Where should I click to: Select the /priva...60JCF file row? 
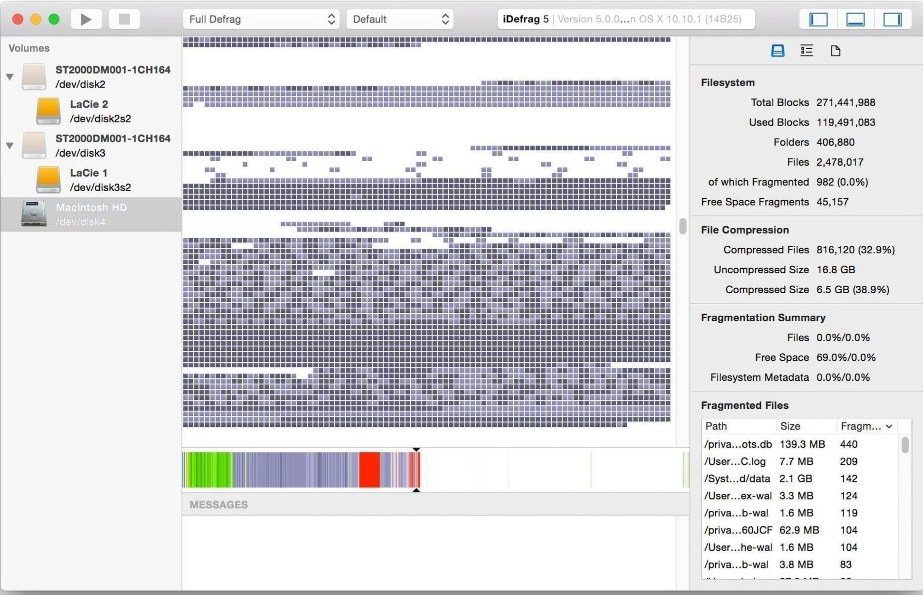coord(801,530)
